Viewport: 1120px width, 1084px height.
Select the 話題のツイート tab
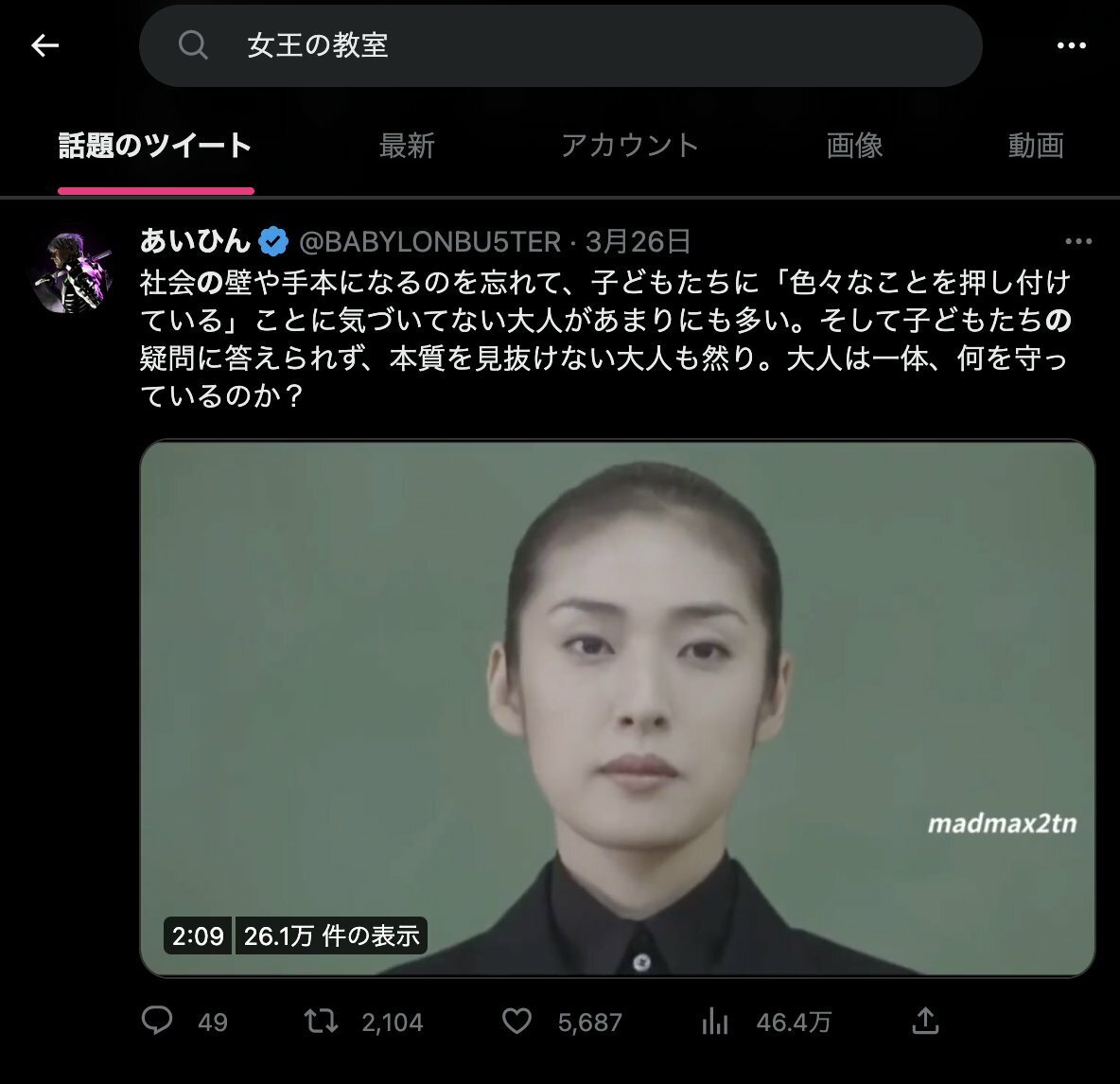[155, 146]
